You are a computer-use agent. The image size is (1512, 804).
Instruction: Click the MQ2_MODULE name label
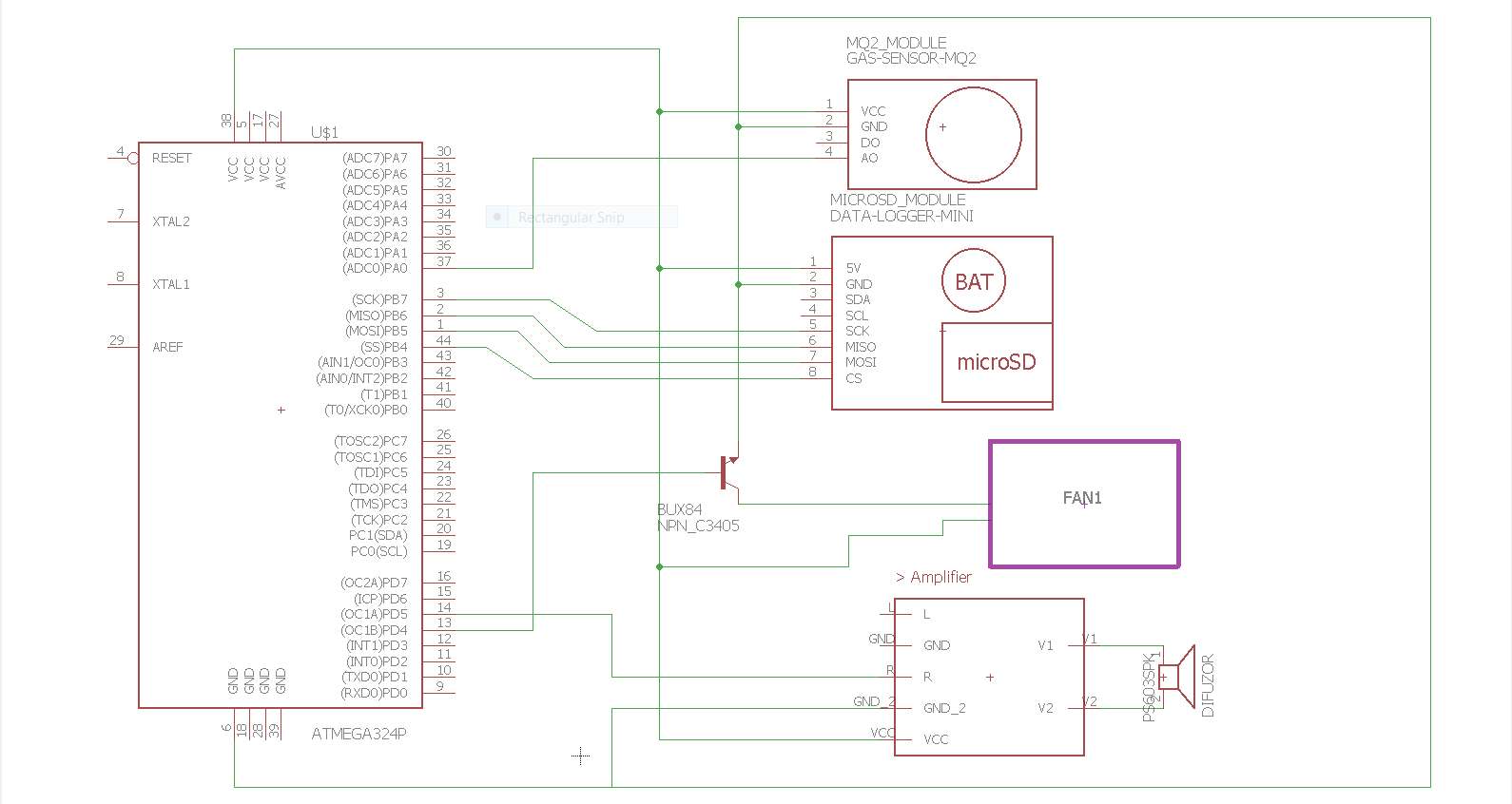click(897, 43)
